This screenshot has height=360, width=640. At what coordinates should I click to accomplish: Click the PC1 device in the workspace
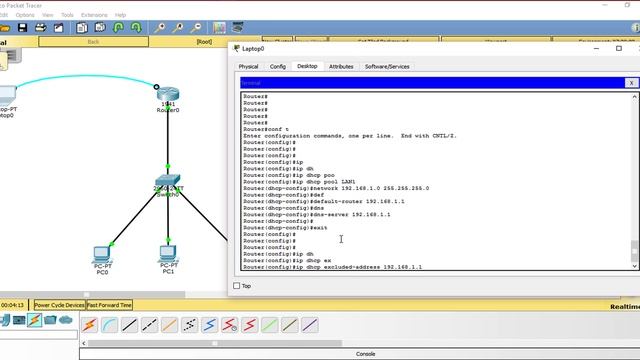pos(168,253)
